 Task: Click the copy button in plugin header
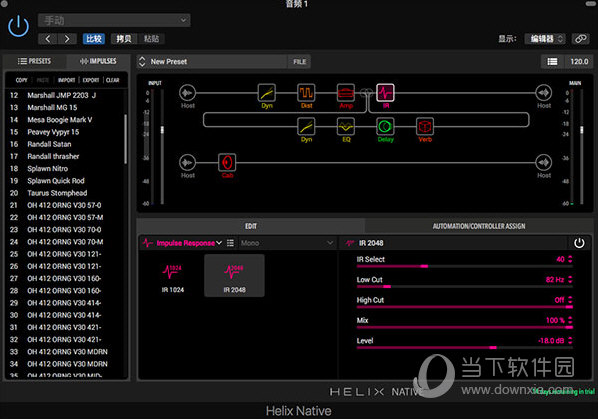tap(124, 39)
